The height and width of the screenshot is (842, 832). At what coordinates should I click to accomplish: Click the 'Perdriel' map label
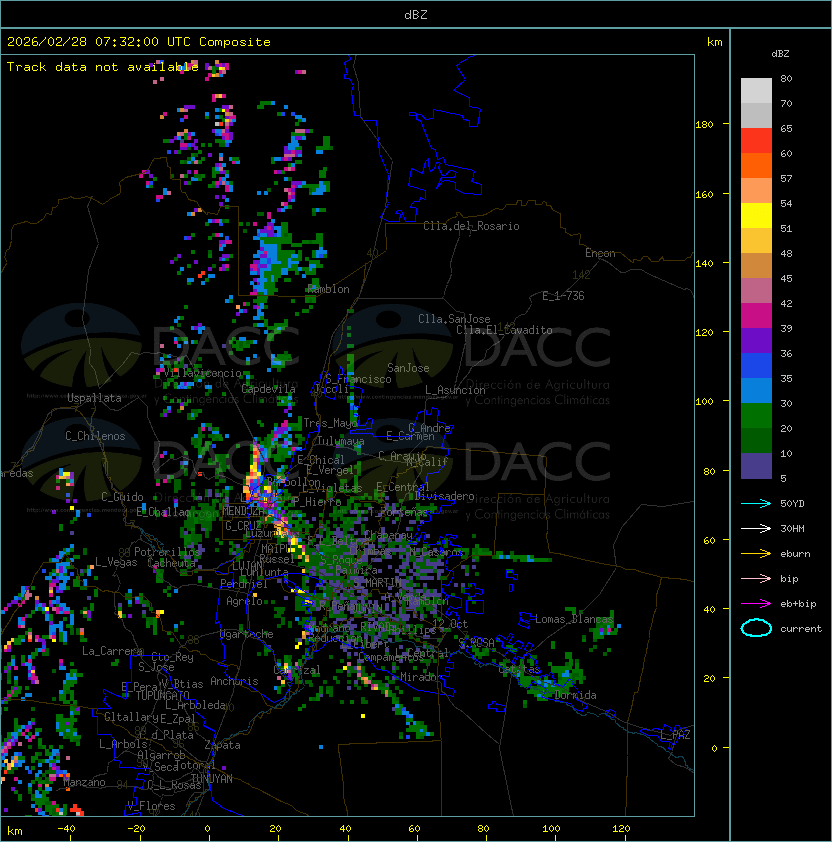point(244,584)
